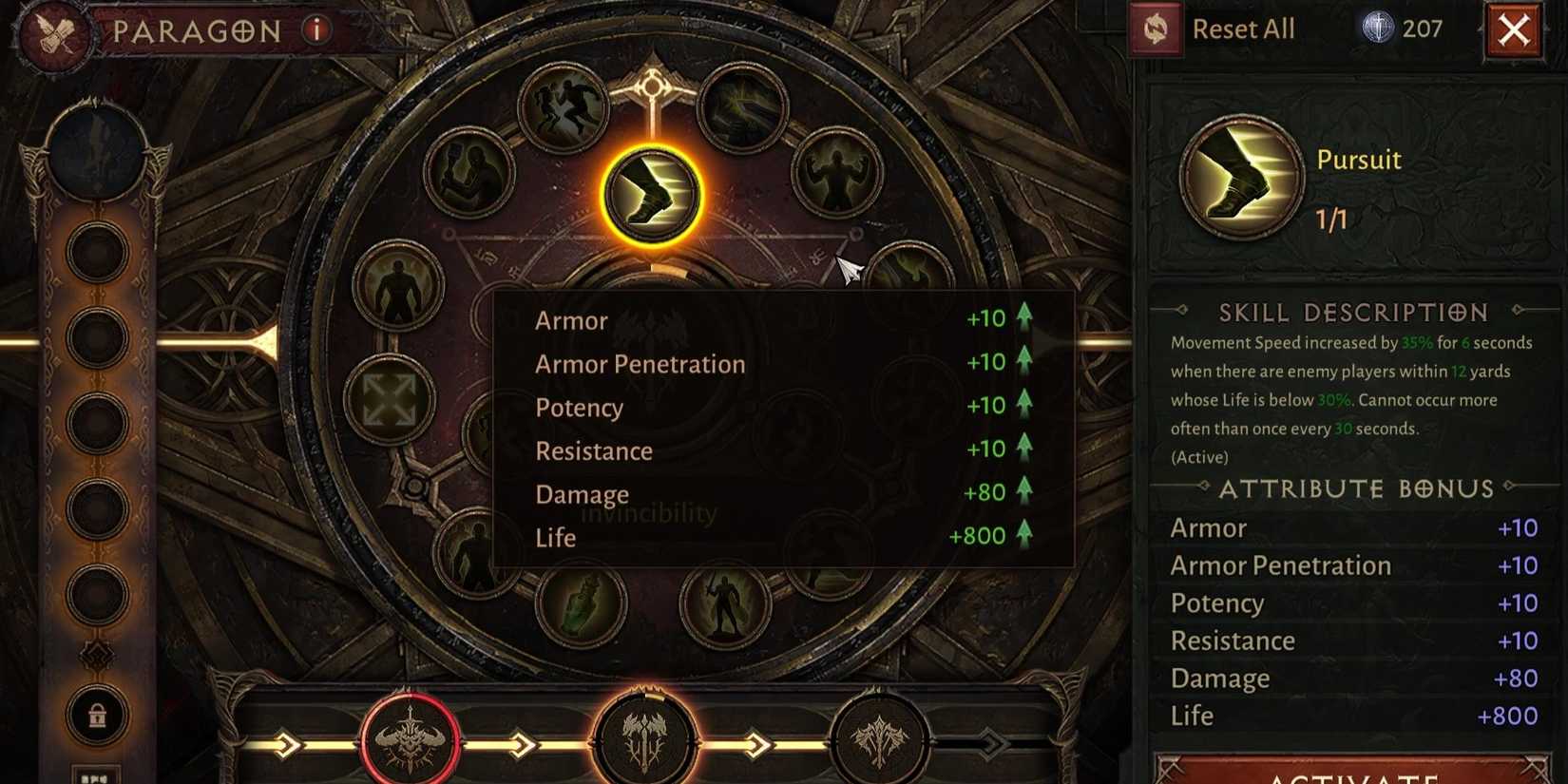This screenshot has width=1568, height=784.
Task: Select the highlighted Pursuit boot skill node
Action: pyautogui.click(x=652, y=195)
